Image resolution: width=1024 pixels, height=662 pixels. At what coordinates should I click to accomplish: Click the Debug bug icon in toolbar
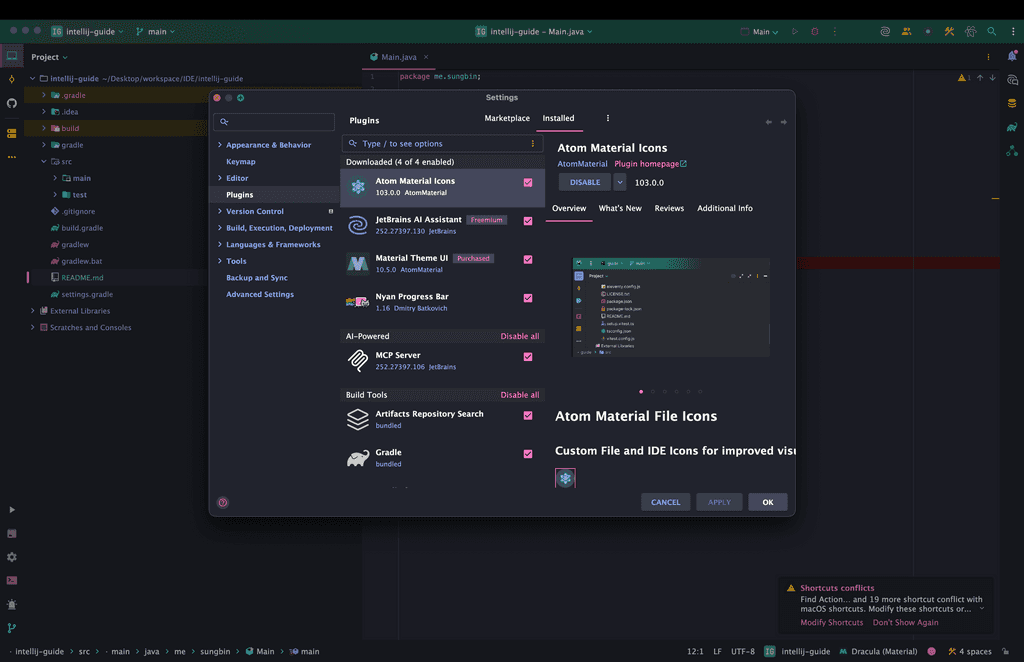coord(814,32)
